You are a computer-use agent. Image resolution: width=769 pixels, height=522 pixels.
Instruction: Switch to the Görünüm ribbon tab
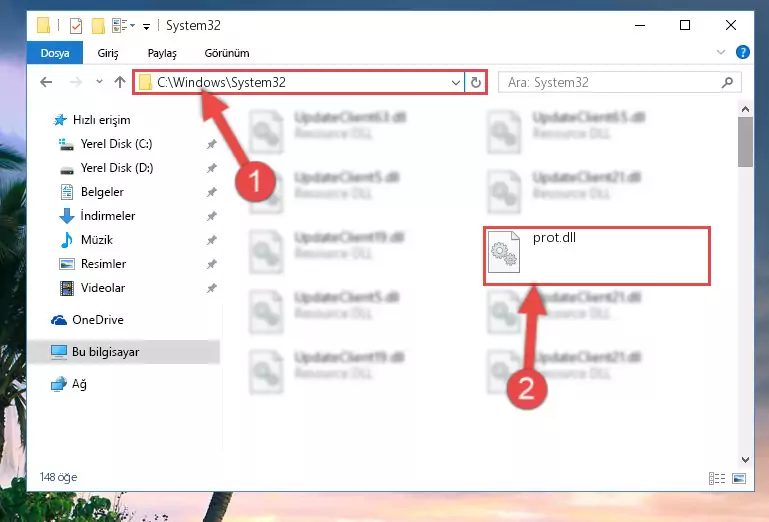click(x=227, y=53)
